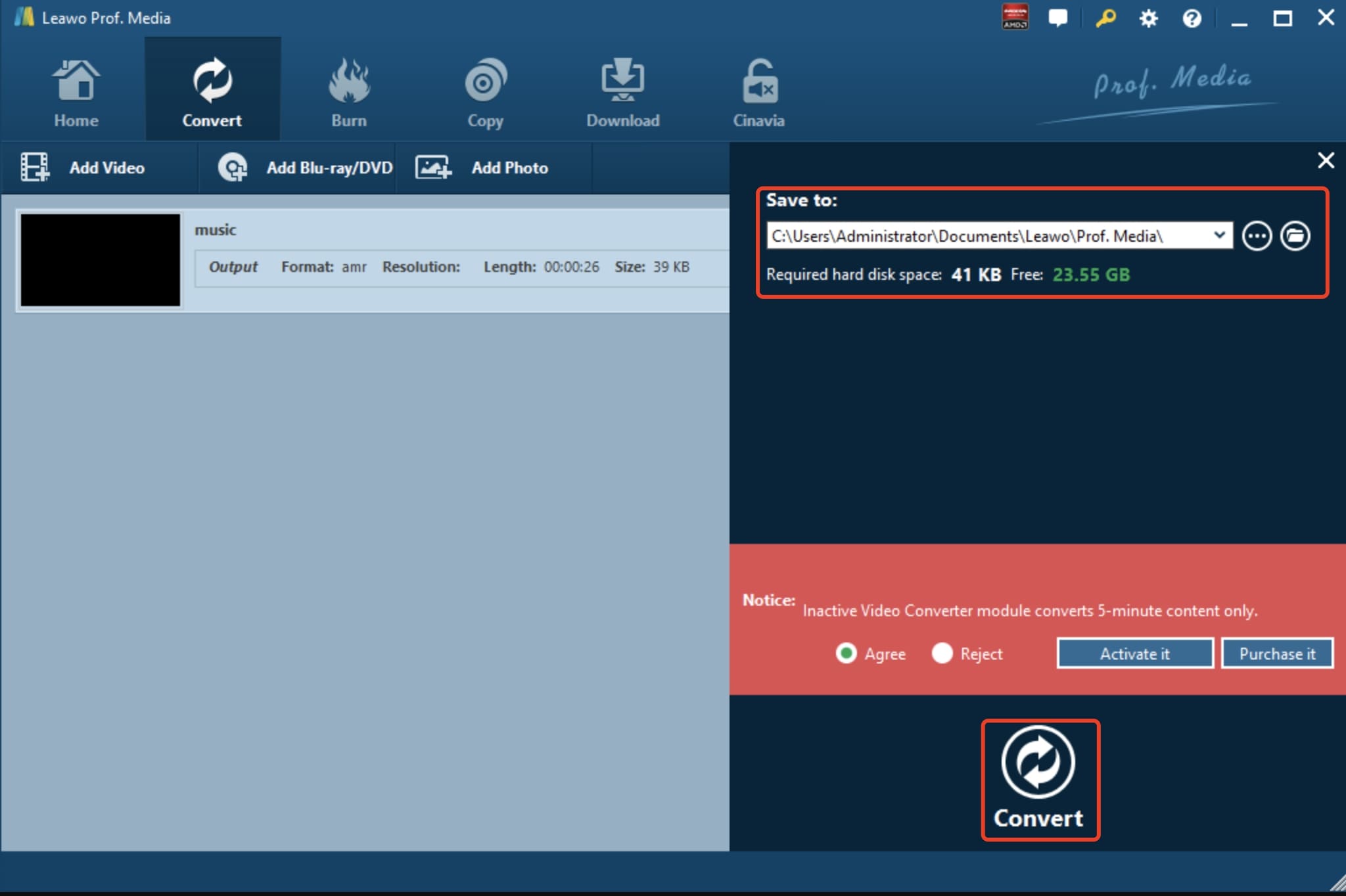This screenshot has width=1346, height=896.
Task: Select the Agree radio button
Action: click(847, 653)
